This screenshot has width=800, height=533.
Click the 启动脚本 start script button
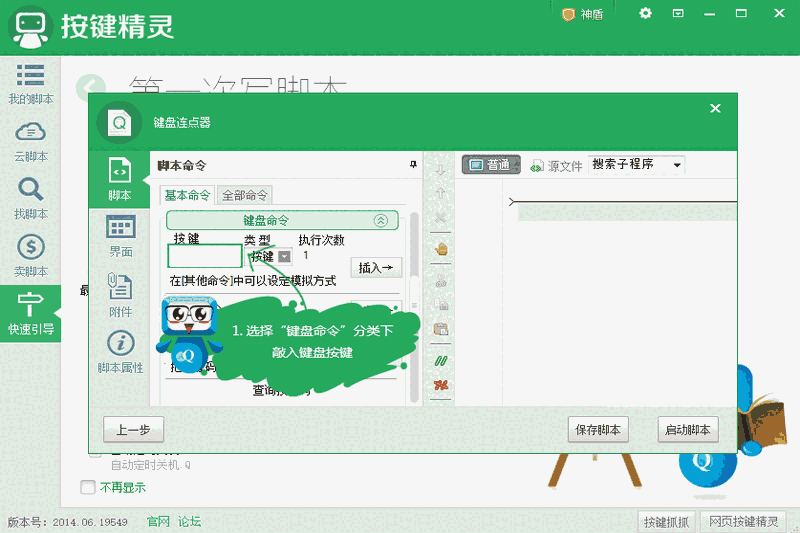(688, 430)
